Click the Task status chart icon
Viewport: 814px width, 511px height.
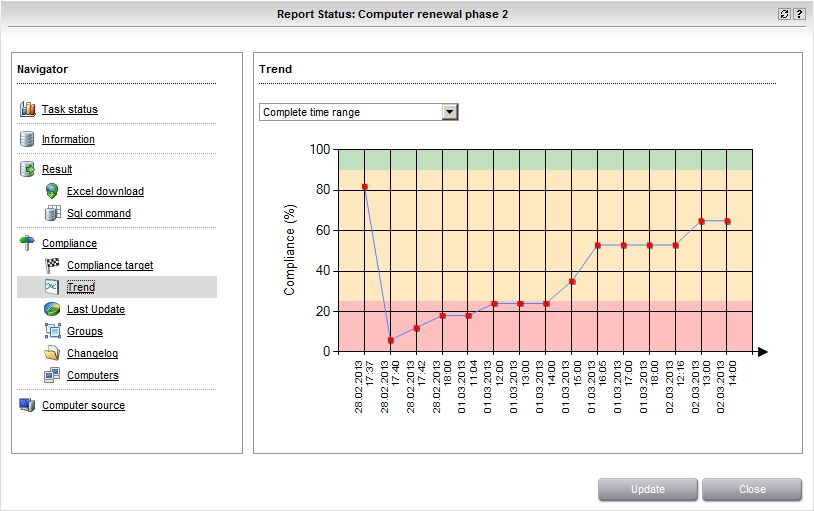coord(28,109)
